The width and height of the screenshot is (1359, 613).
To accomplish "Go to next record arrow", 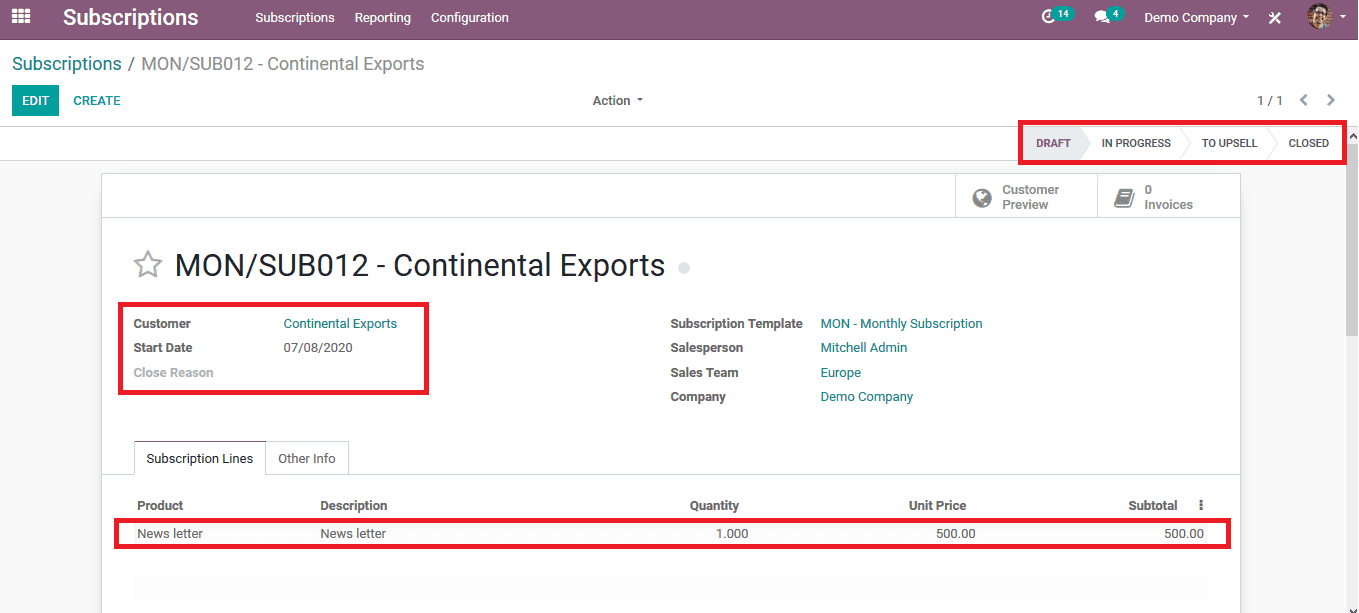I will (x=1331, y=100).
